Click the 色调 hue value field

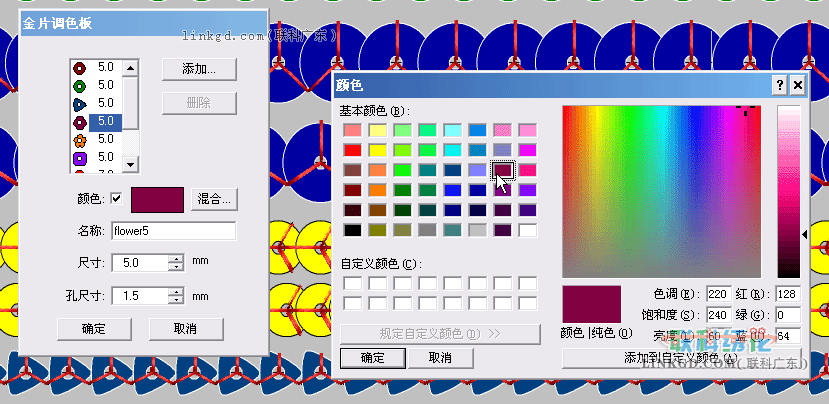coord(717,294)
